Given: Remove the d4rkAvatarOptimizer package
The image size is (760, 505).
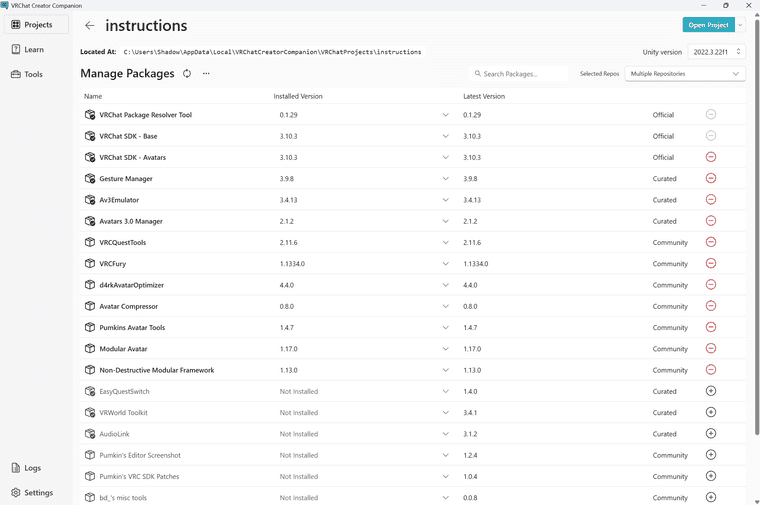Looking at the screenshot, I should coord(711,285).
